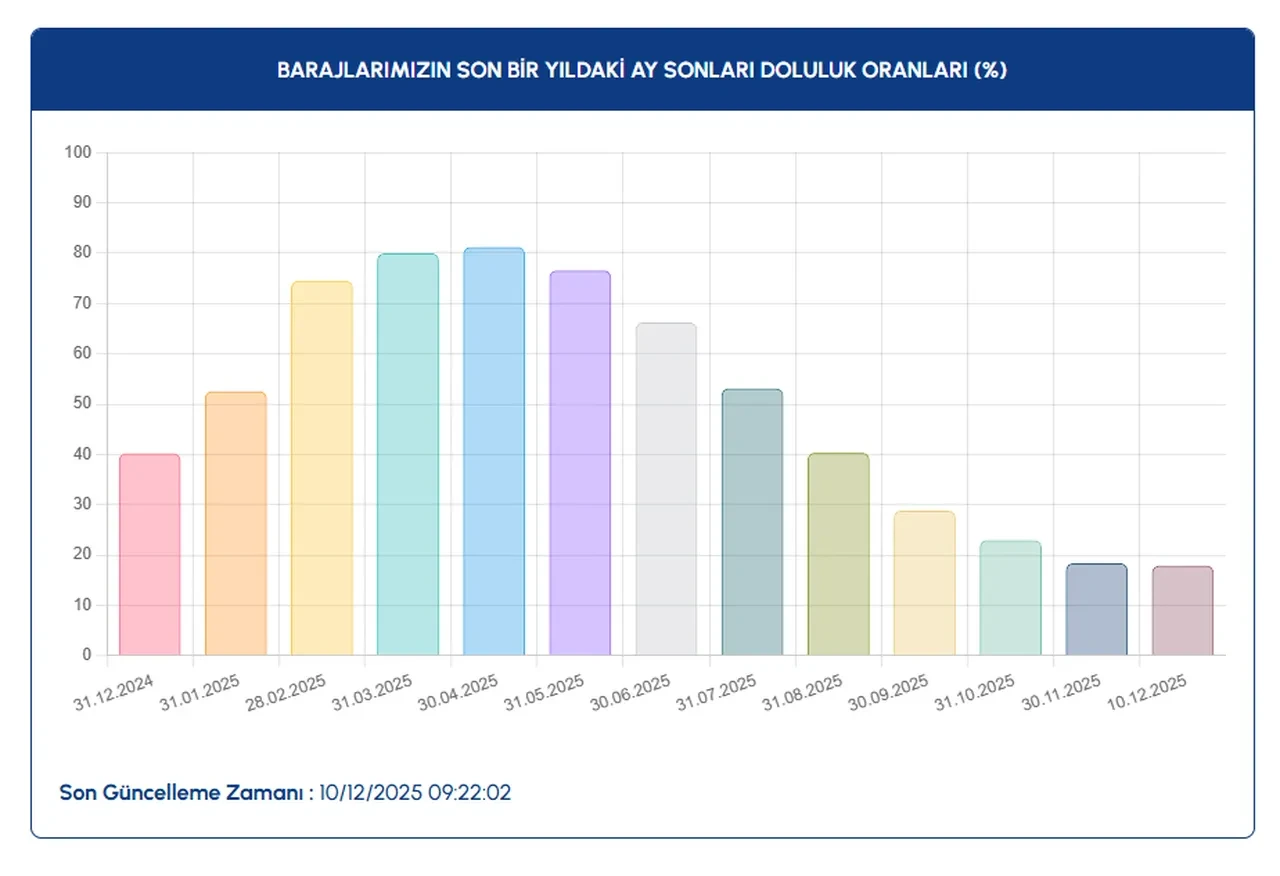Click the light gray bar for 30.06.2025
The height and width of the screenshot is (876, 1280).
point(666,489)
